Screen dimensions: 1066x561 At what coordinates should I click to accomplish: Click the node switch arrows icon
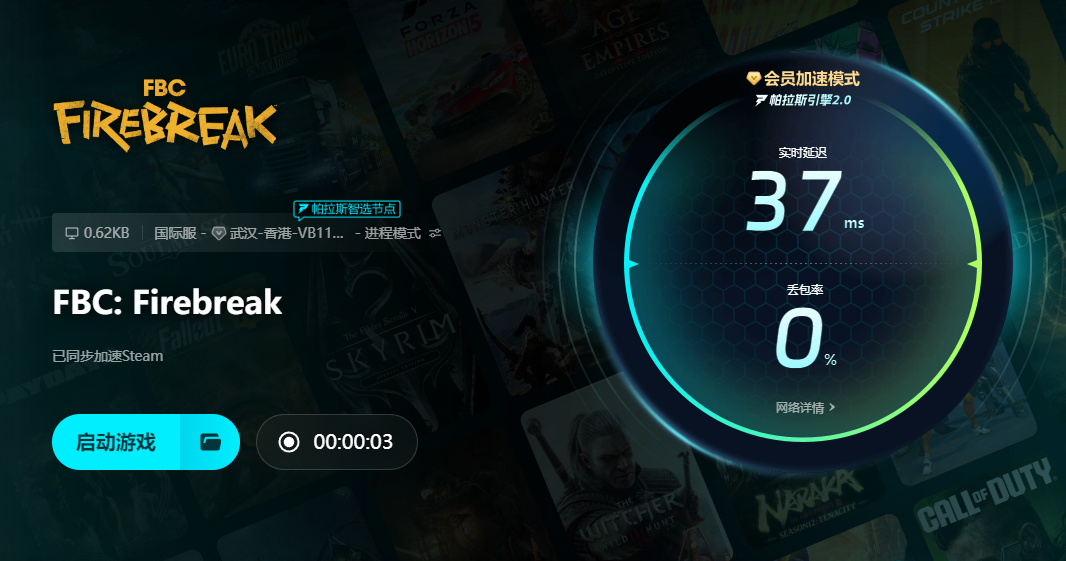435,233
